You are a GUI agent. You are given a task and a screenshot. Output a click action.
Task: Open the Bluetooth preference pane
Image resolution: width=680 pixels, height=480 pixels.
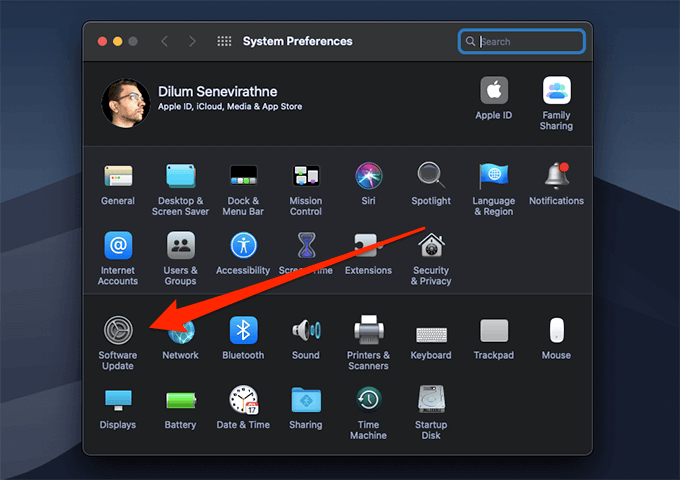243,331
